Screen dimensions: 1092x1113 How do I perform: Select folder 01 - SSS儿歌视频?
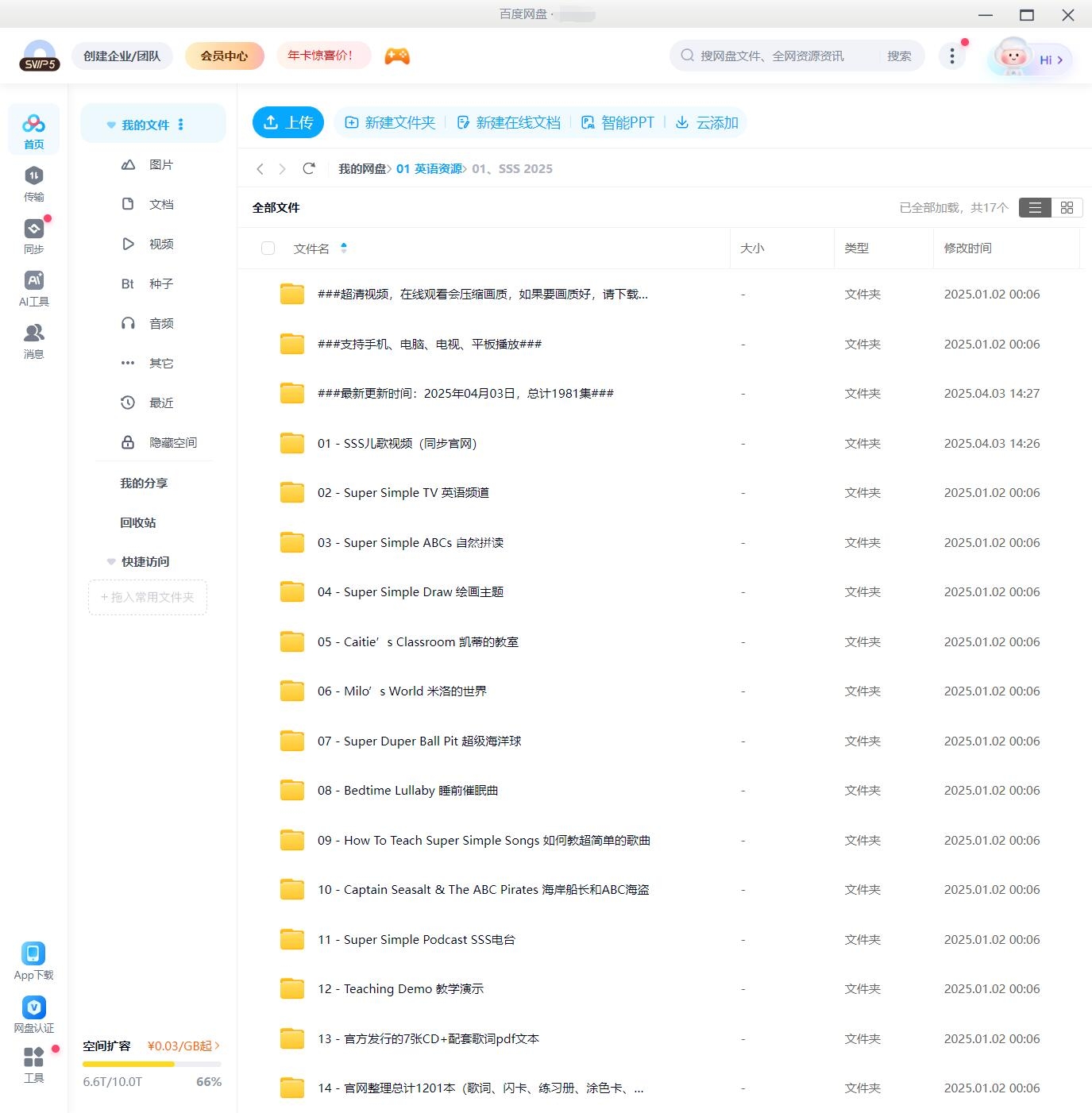pyautogui.click(x=661, y=443)
